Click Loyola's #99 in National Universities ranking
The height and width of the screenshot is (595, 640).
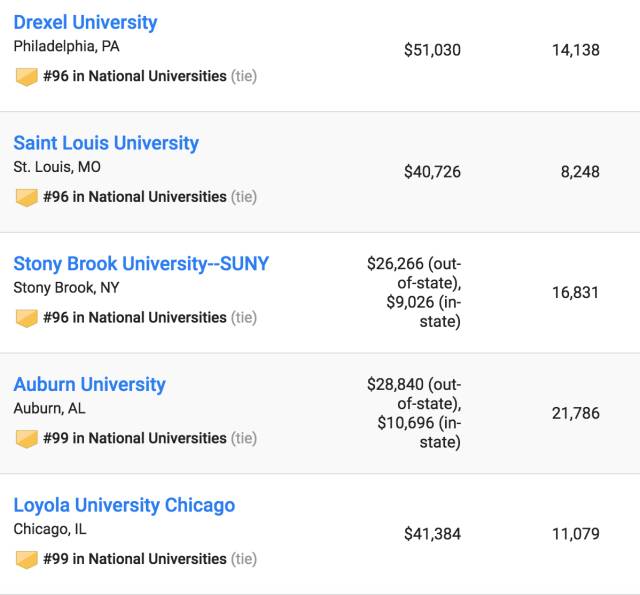(134, 559)
